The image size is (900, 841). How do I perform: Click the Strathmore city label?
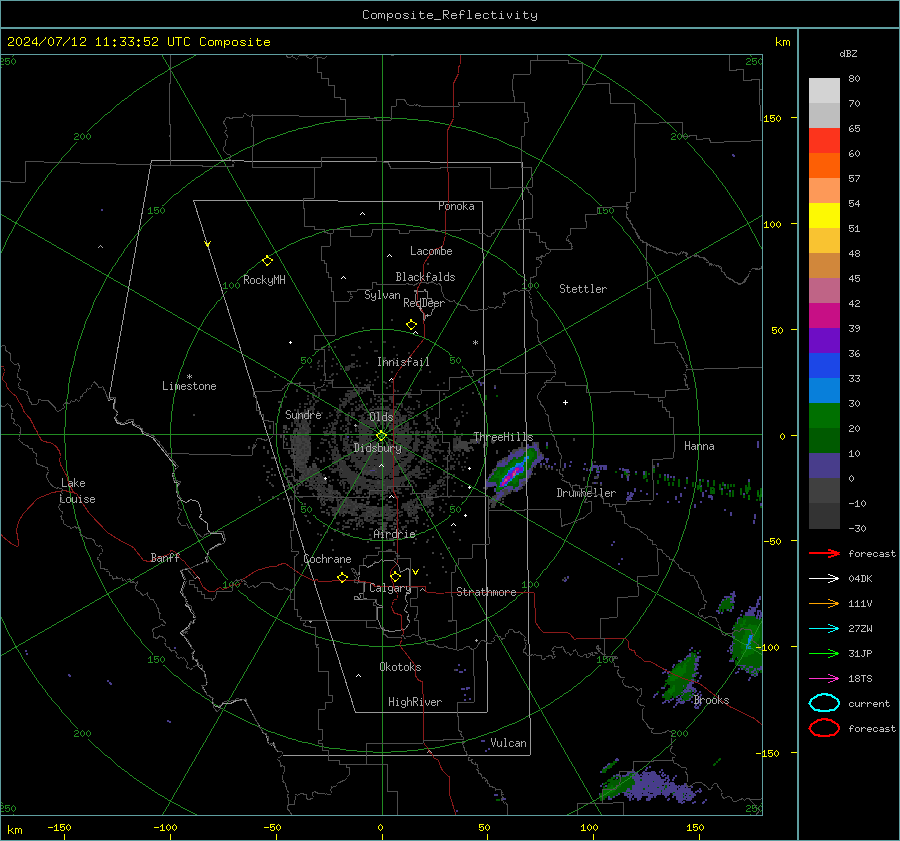pos(486,592)
